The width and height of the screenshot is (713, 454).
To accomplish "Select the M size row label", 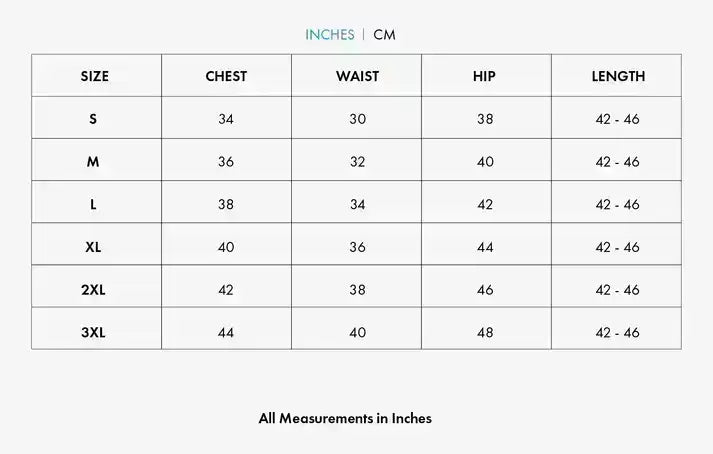I will click(93, 162).
